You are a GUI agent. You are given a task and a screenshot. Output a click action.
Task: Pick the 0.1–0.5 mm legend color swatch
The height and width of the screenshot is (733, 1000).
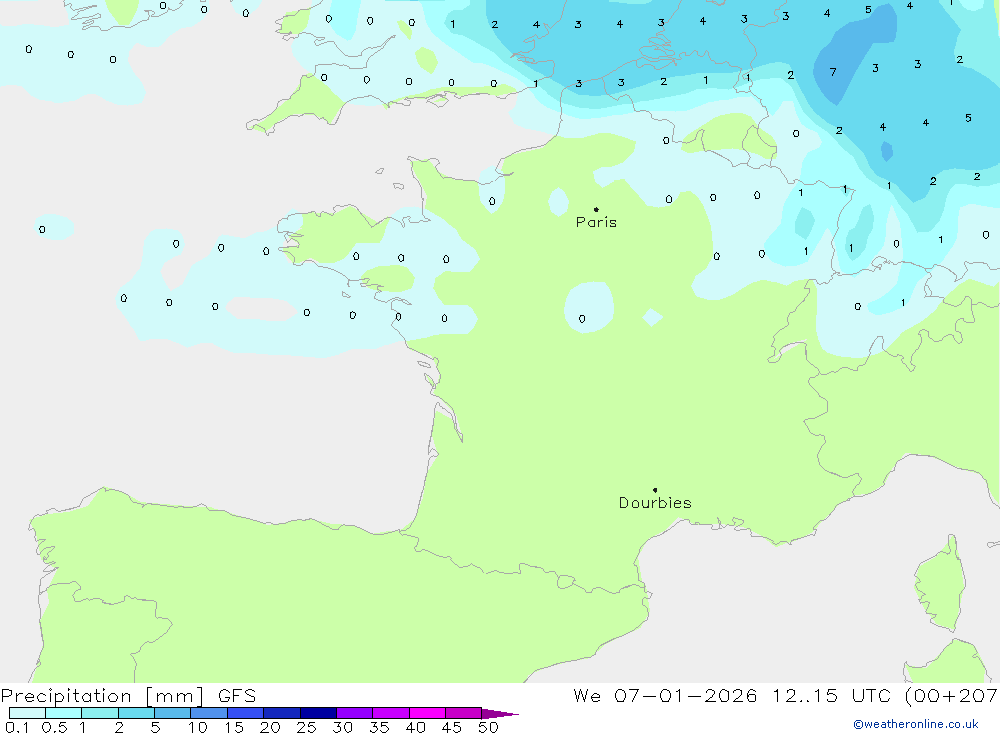tap(27, 713)
